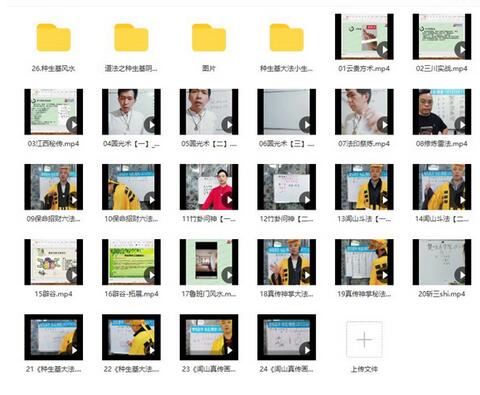Click the play icon on 20斩三shi.mp4
The image size is (480, 395).
(461, 275)
